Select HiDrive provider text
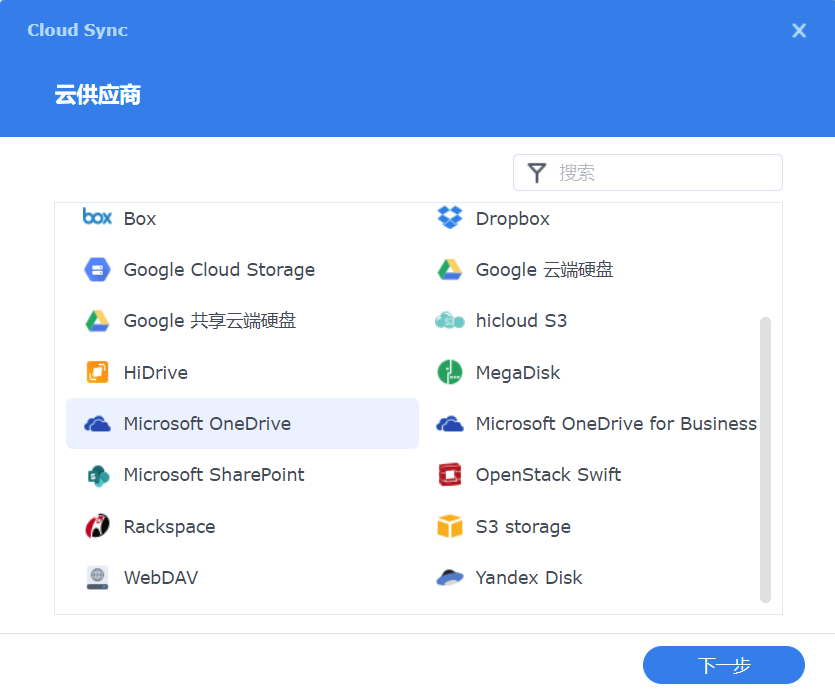Viewport: 835px width, 694px height. click(155, 373)
